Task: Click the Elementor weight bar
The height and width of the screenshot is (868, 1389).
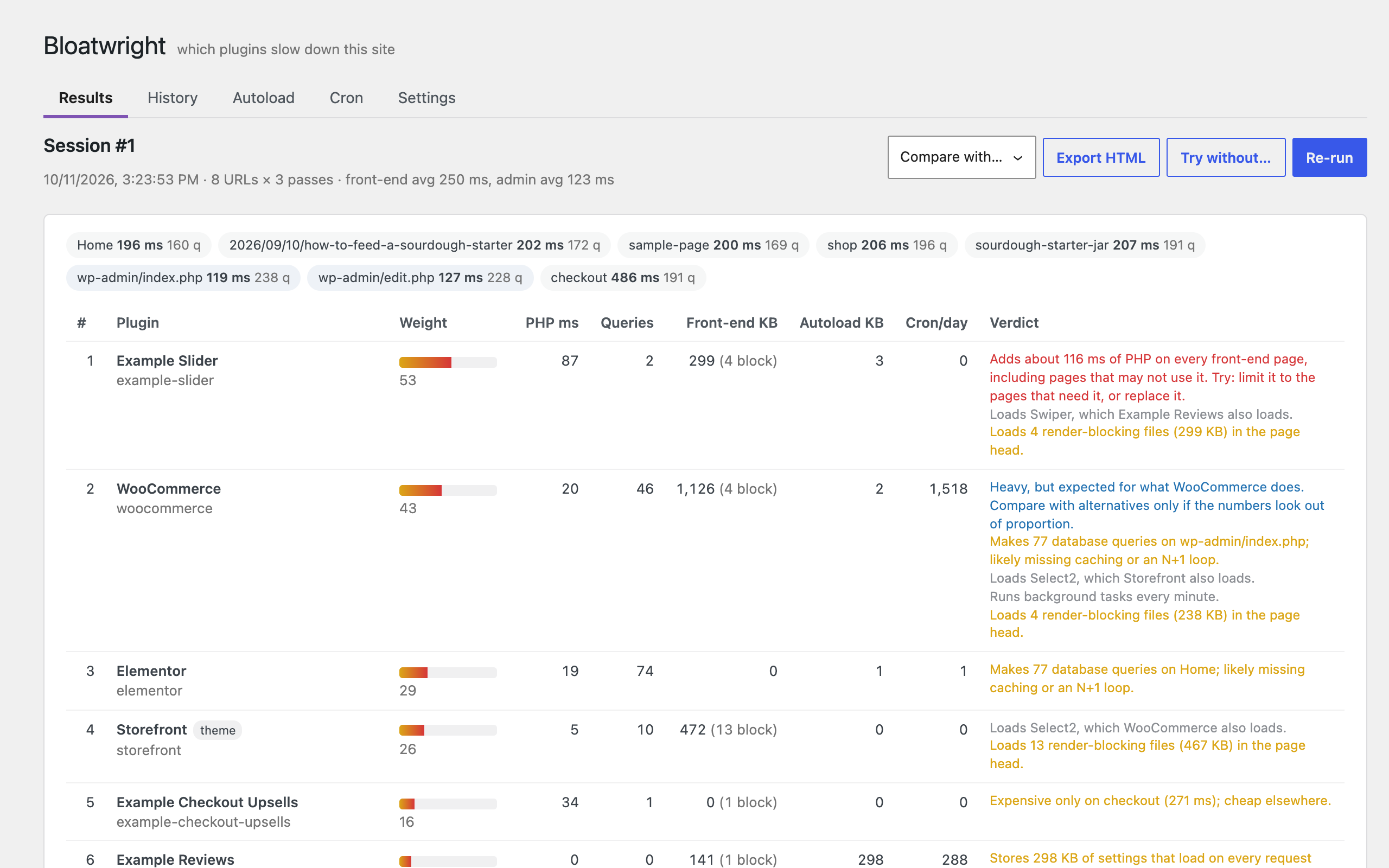Action: point(448,673)
